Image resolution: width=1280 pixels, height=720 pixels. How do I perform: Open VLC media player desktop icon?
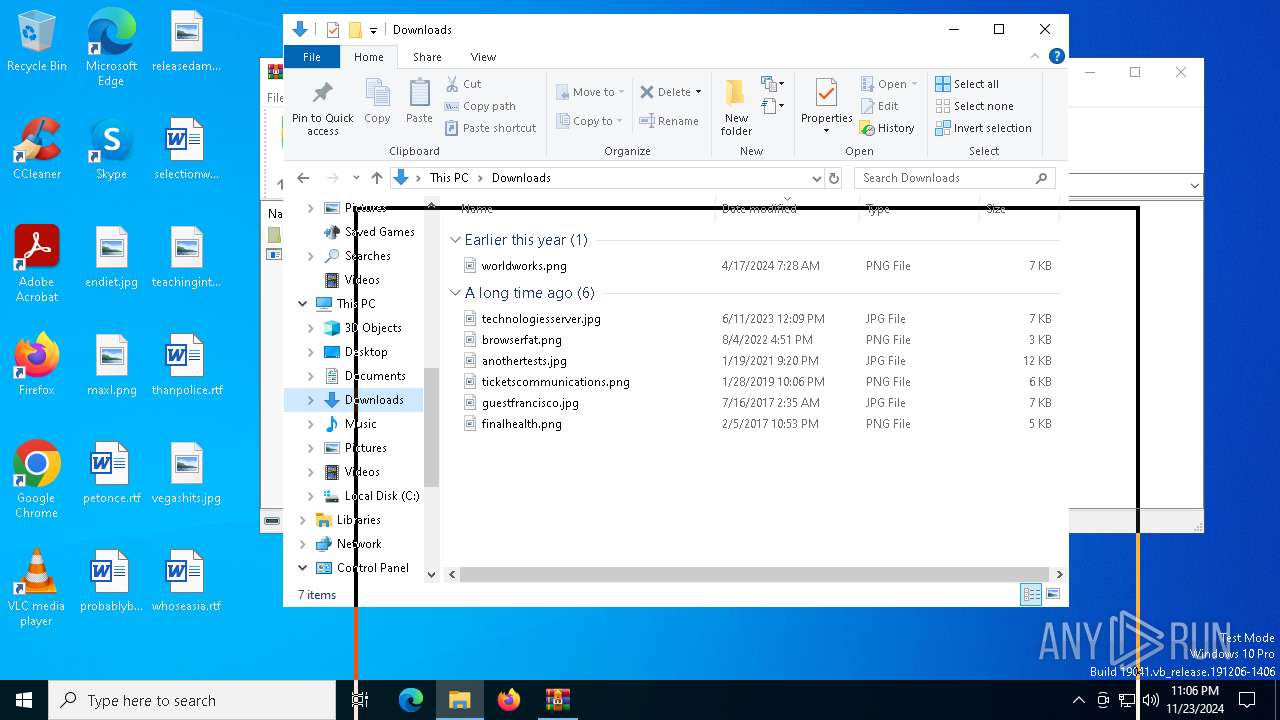[x=36, y=590]
